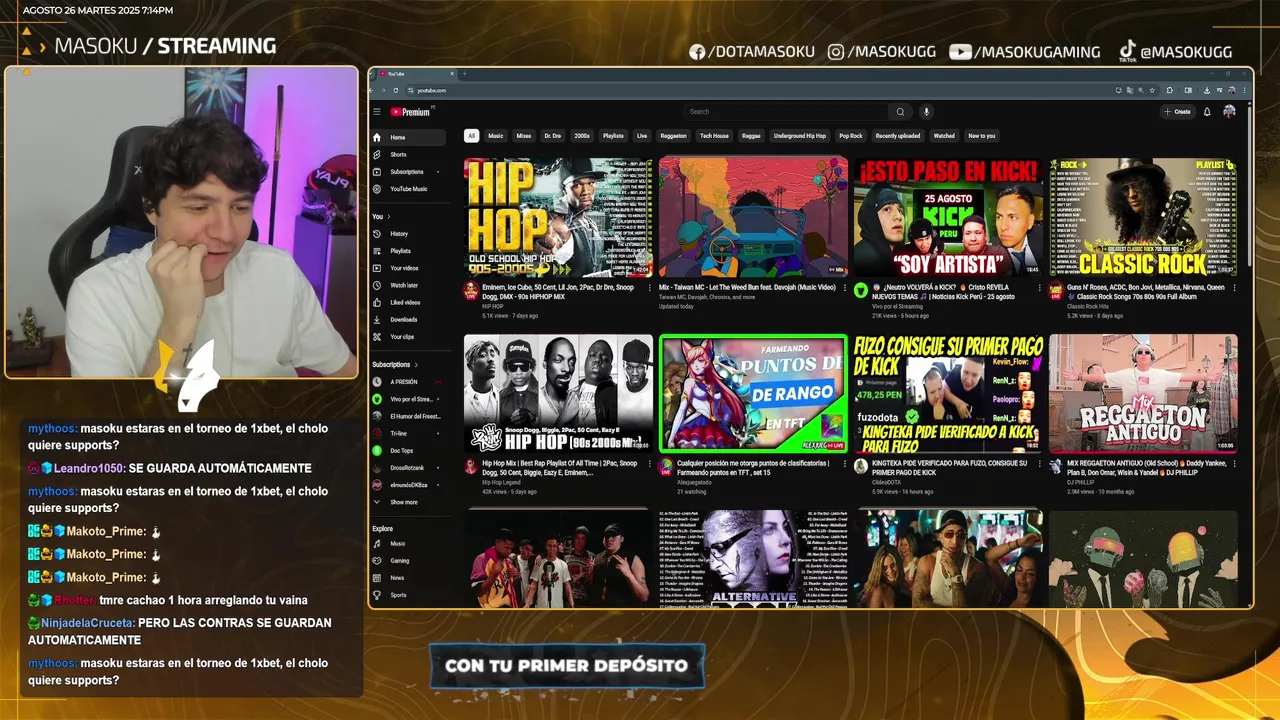Expand the Subscriptions section header
The image size is (1280, 720).
[395, 365]
